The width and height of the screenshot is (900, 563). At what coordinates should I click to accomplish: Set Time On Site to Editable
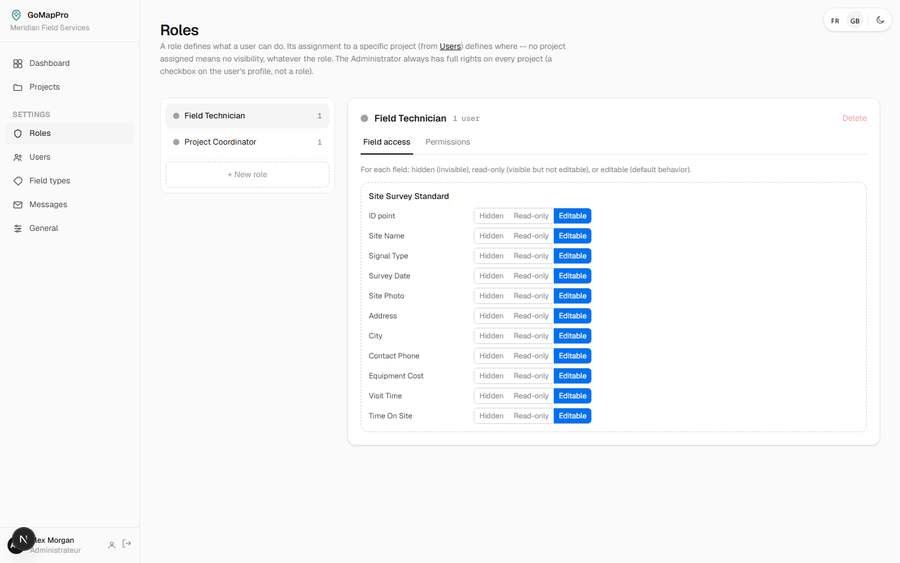click(572, 417)
